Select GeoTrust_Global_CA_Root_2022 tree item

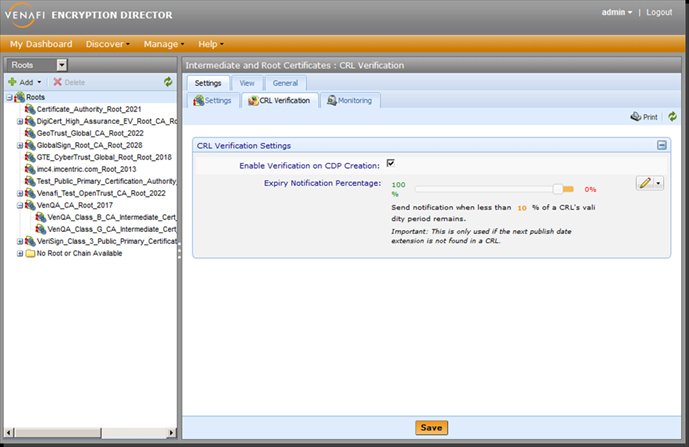tap(90, 133)
